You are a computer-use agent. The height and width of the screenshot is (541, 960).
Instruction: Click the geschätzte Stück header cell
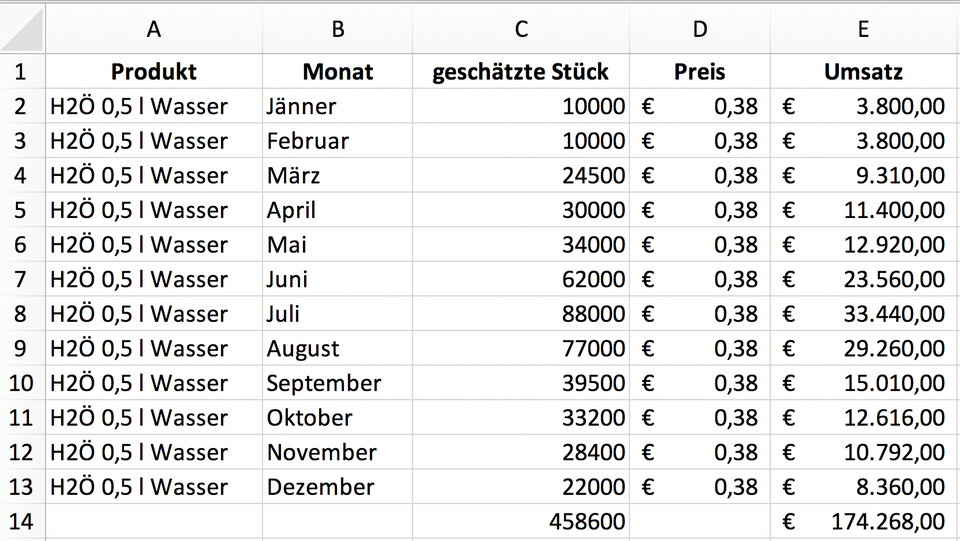[x=520, y=72]
